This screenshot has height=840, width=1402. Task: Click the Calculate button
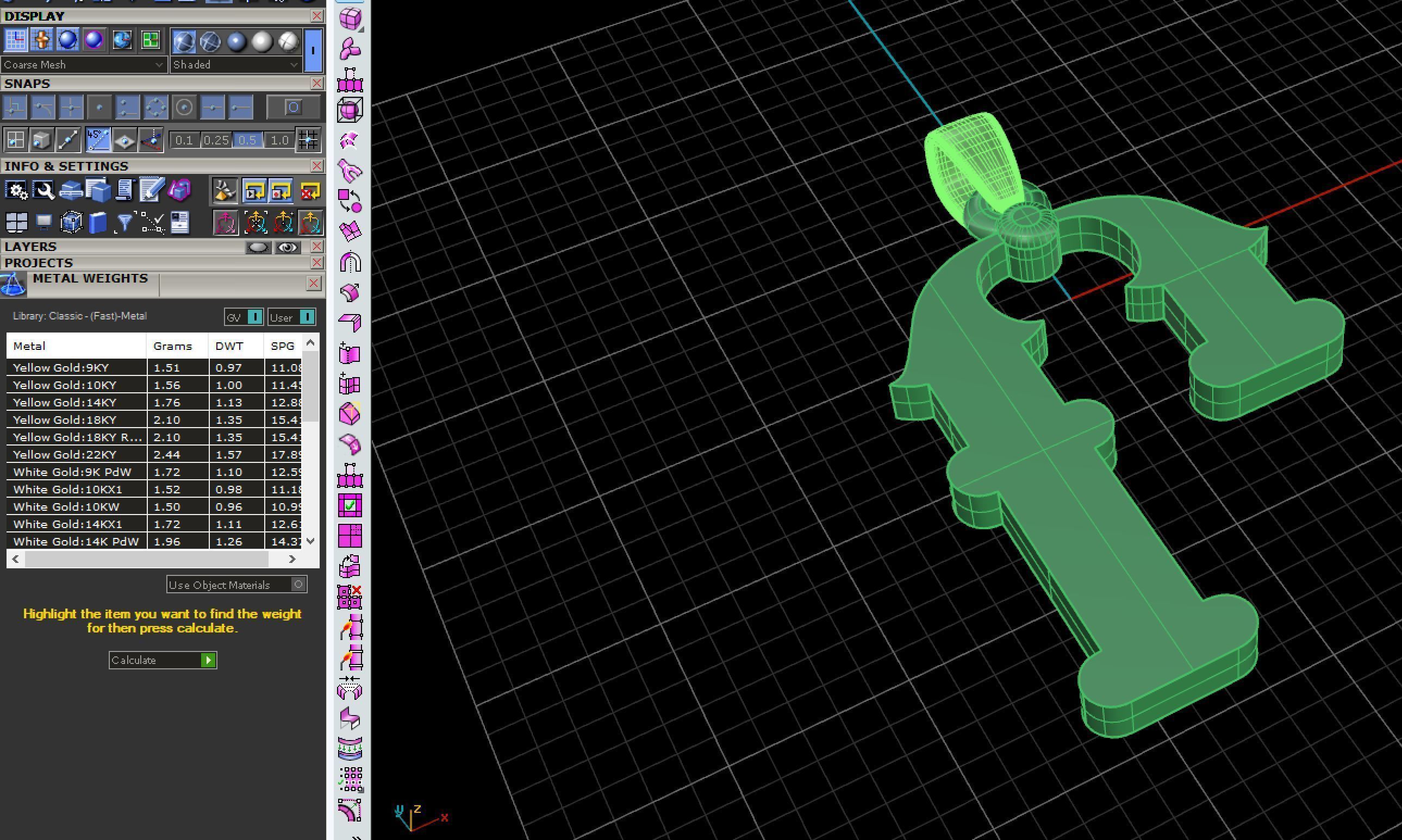pyautogui.click(x=163, y=660)
